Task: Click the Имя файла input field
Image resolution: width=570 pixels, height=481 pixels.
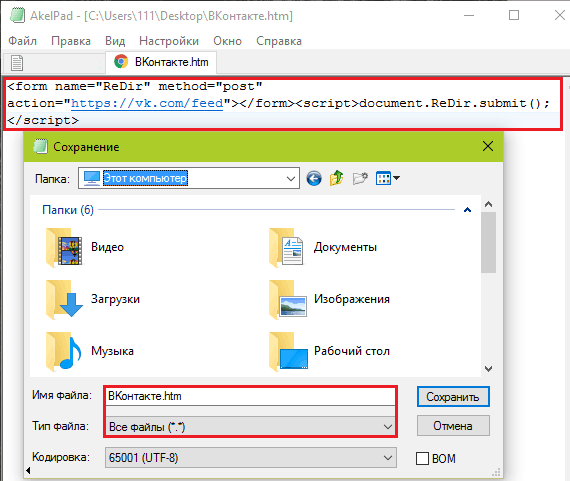Action: [x=250, y=396]
